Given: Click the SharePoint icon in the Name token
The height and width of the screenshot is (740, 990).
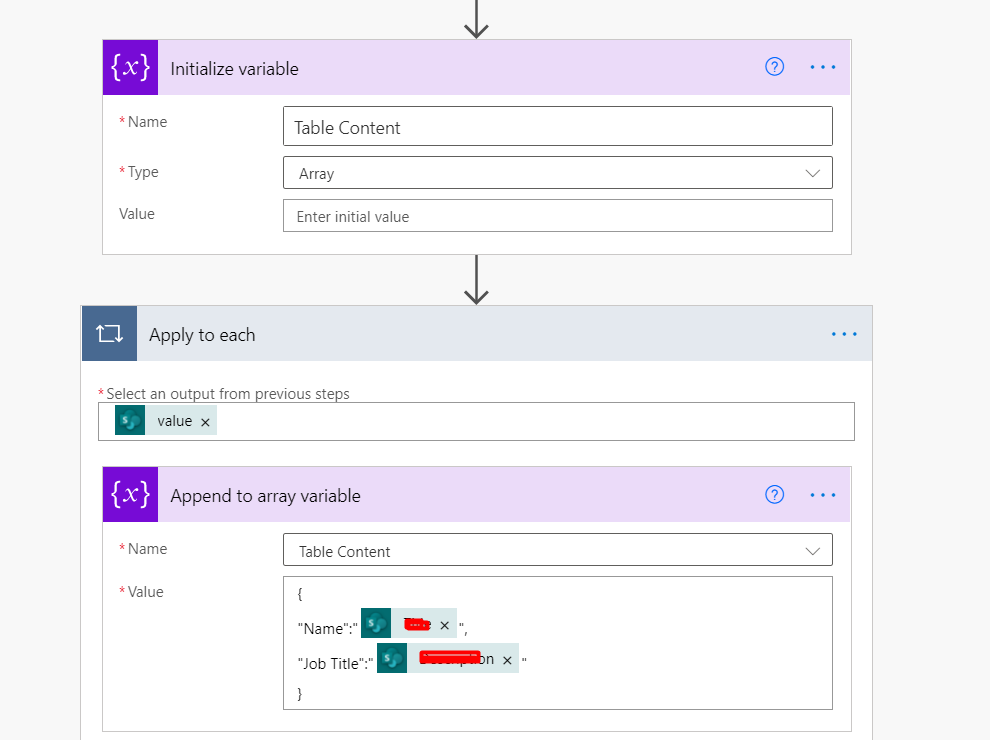Looking at the screenshot, I should pos(375,623).
